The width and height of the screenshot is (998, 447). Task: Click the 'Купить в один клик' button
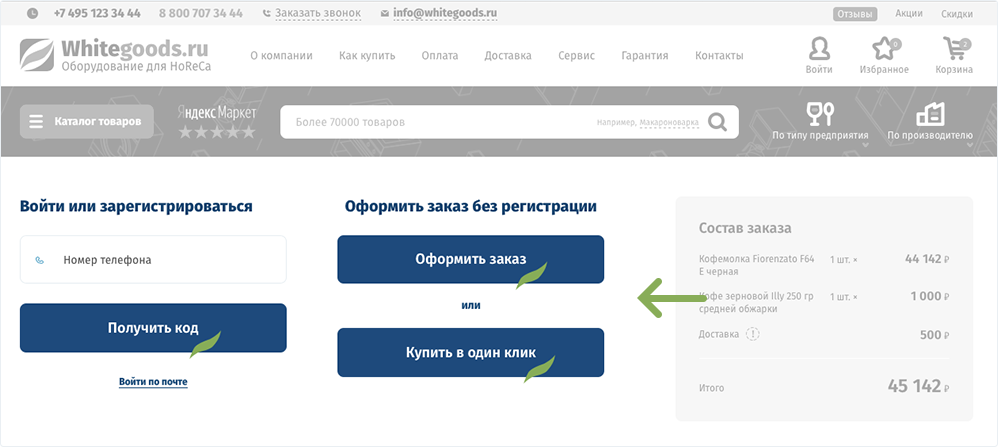tap(470, 353)
